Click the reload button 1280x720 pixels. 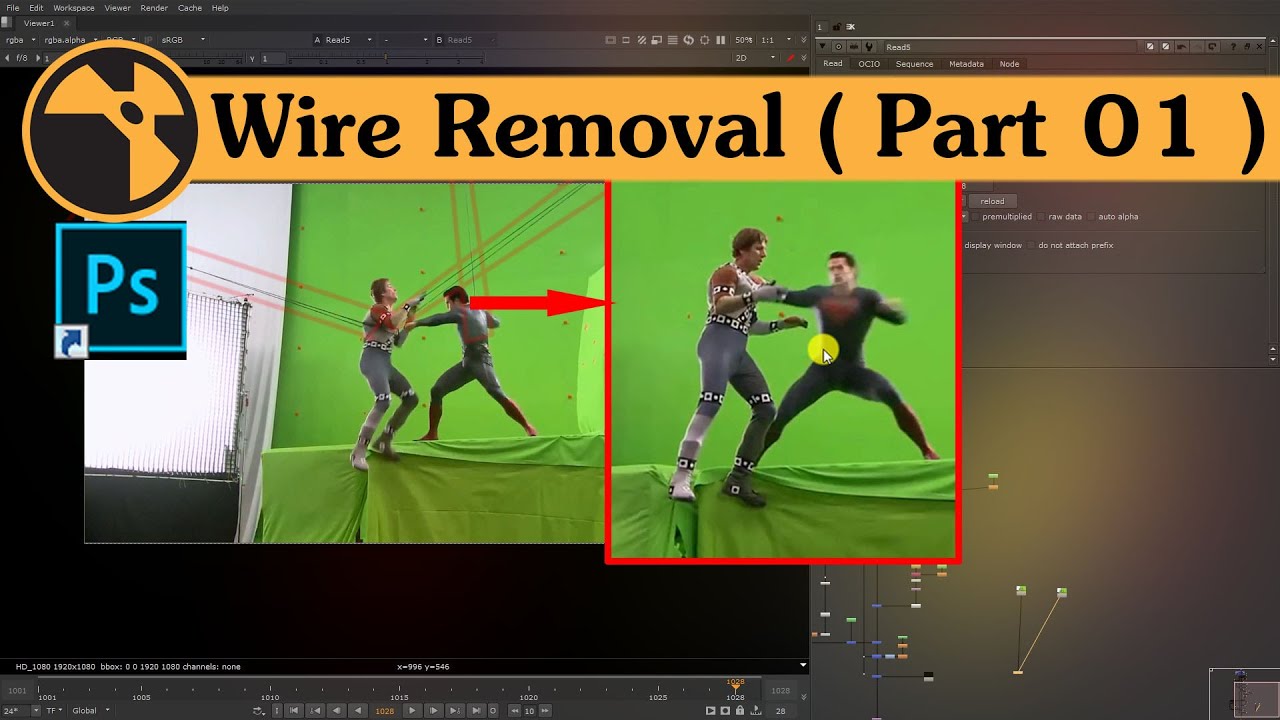pos(992,201)
